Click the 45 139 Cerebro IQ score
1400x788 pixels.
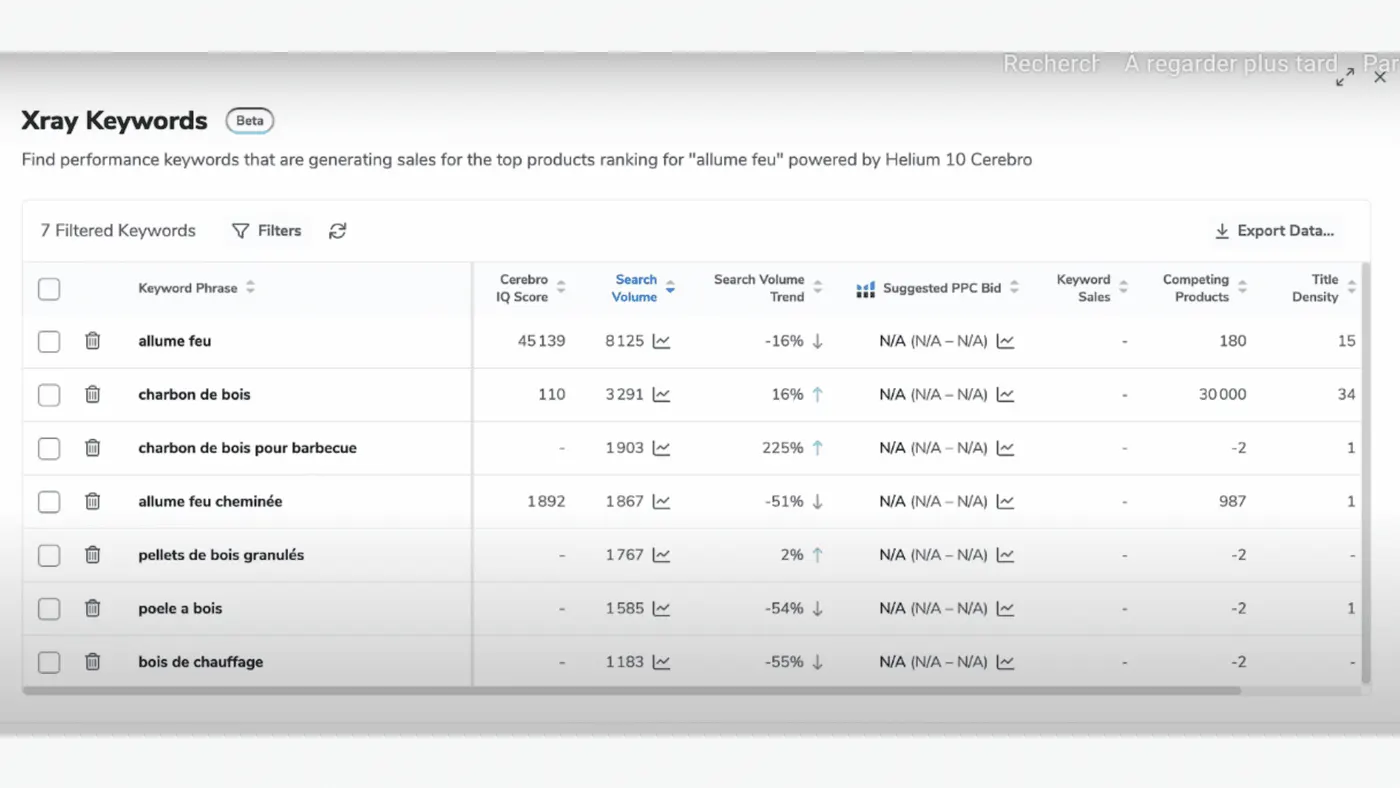point(541,341)
